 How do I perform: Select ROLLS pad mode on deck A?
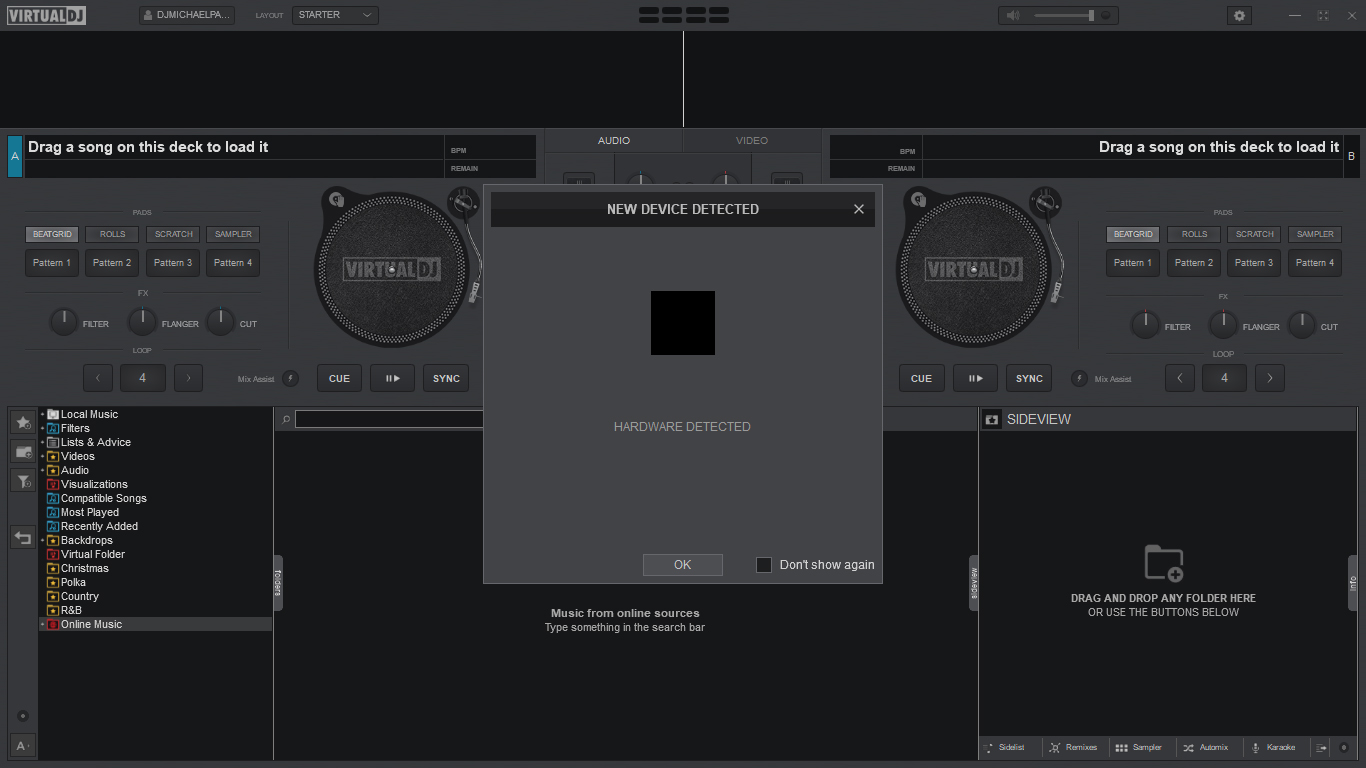click(x=112, y=234)
